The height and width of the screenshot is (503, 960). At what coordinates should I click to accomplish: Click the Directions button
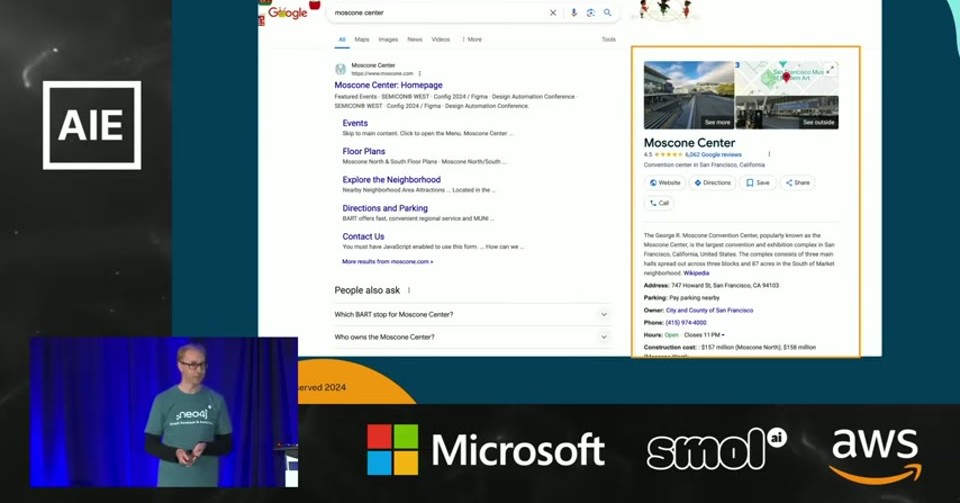(712, 182)
